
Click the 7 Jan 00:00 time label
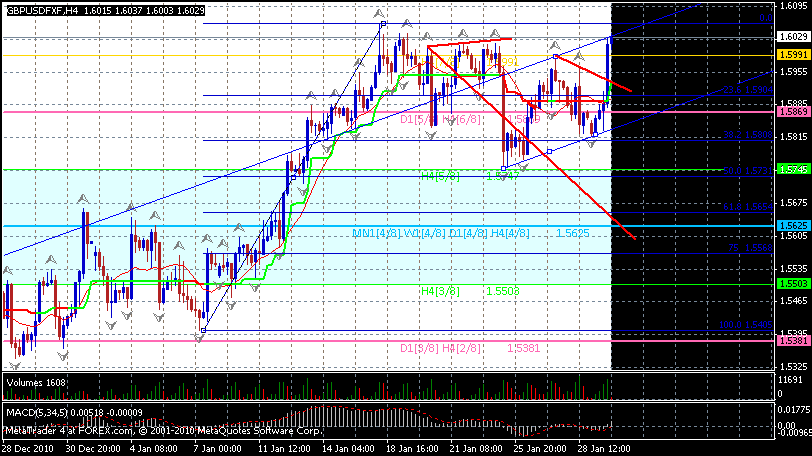(217, 448)
